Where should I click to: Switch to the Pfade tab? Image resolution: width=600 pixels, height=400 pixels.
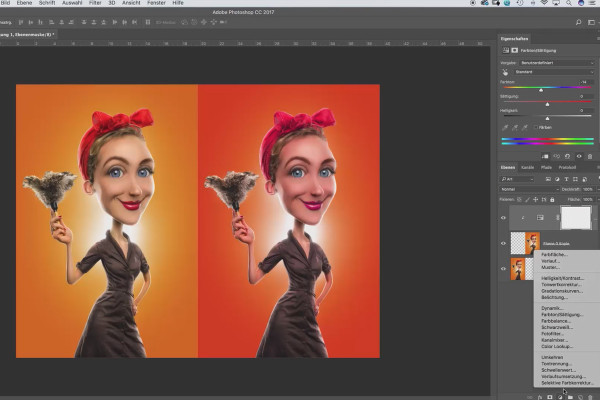coord(546,167)
